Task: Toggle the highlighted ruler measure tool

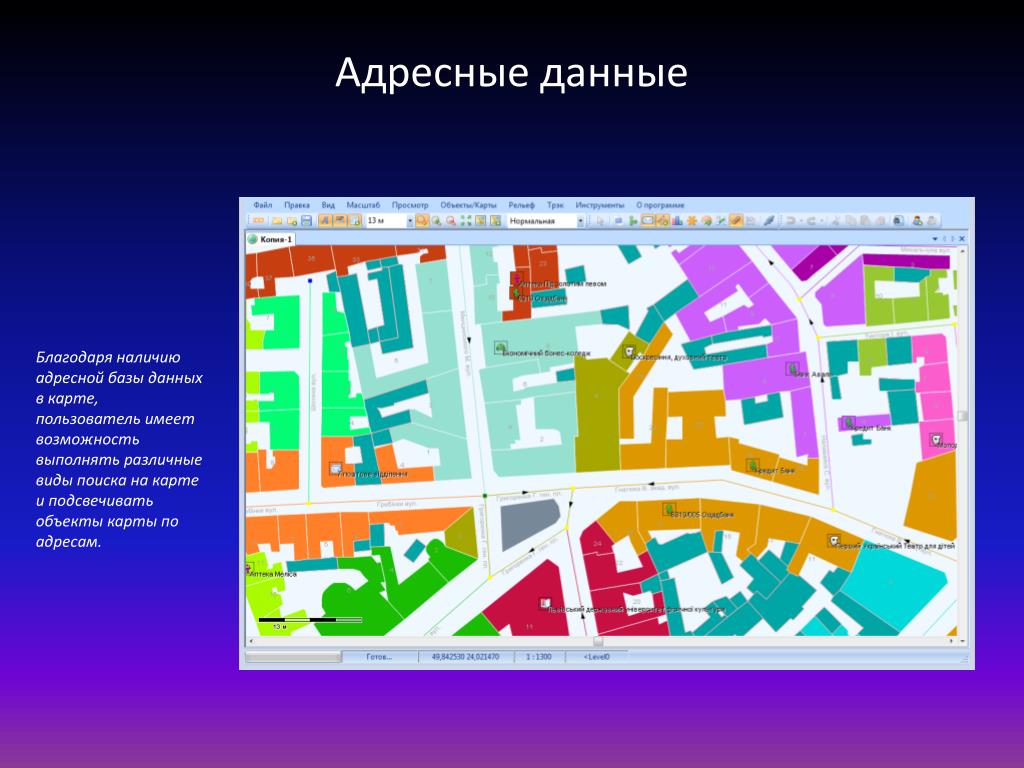Action: [x=736, y=221]
